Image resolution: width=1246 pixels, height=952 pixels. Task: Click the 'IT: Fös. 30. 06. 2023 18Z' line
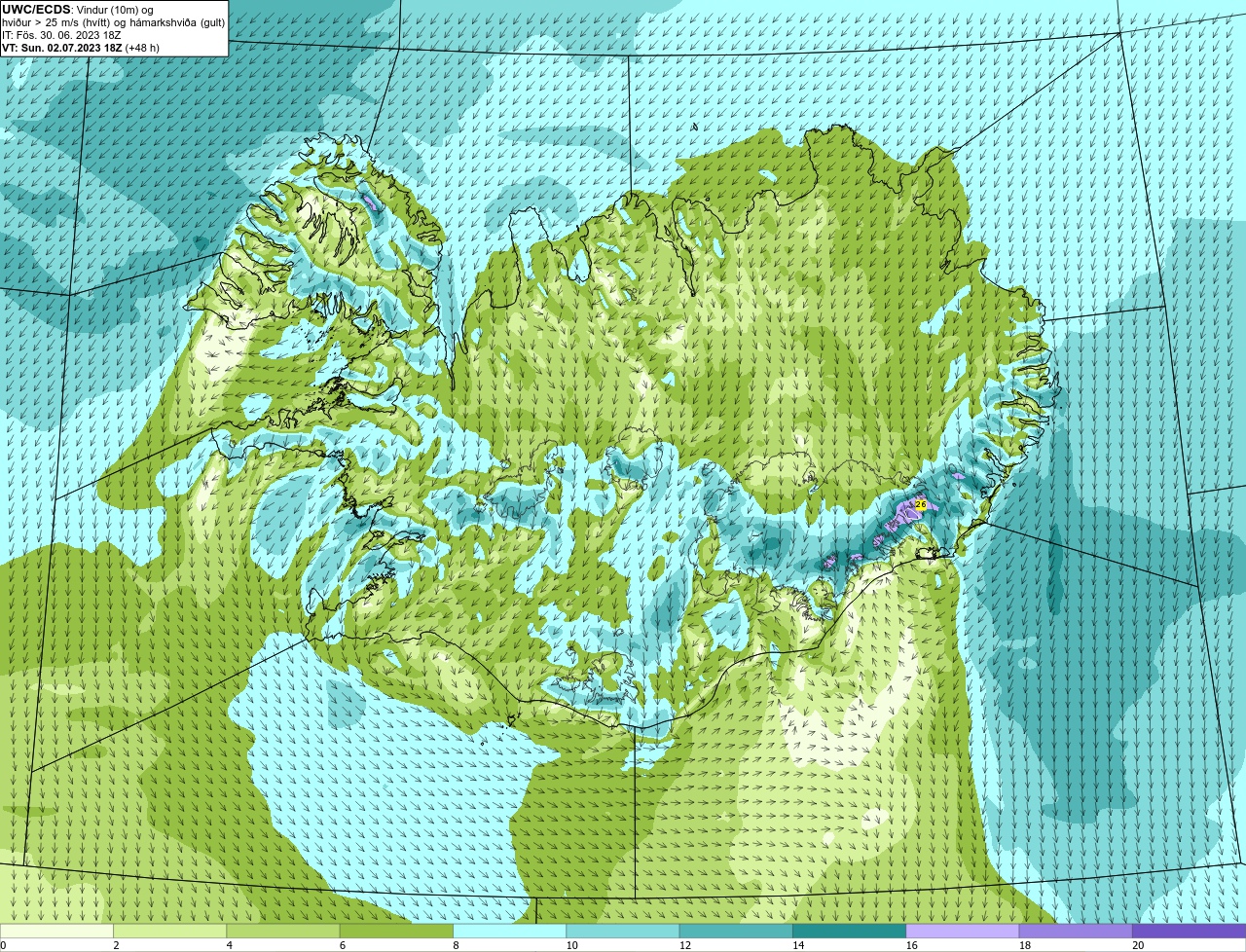pos(60,35)
